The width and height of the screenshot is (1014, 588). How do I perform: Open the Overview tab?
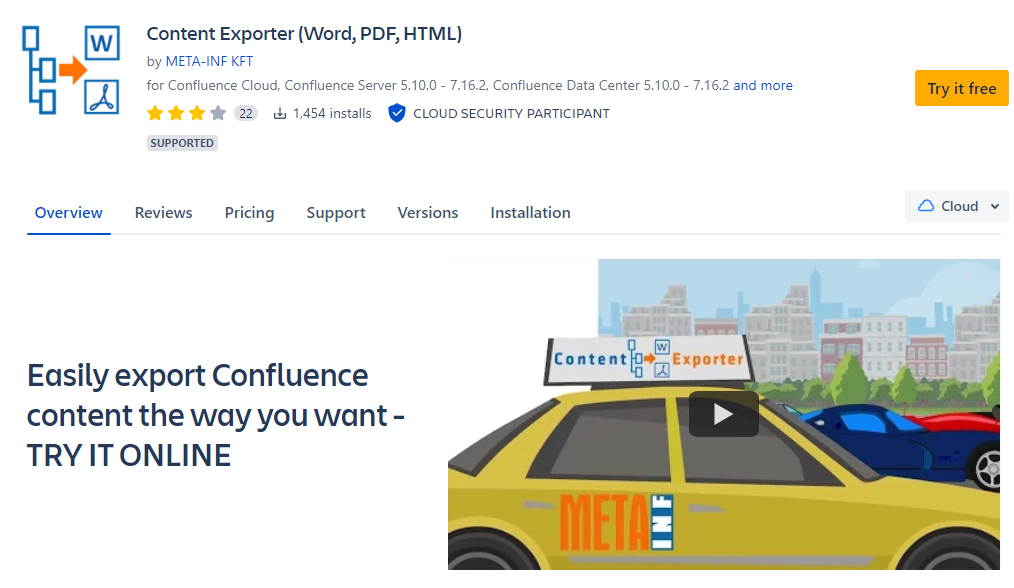pyautogui.click(x=69, y=213)
